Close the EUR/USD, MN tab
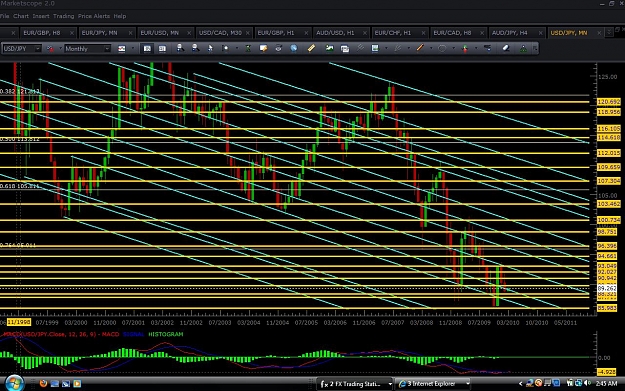Viewport: 625px width, 391px height. point(189,33)
